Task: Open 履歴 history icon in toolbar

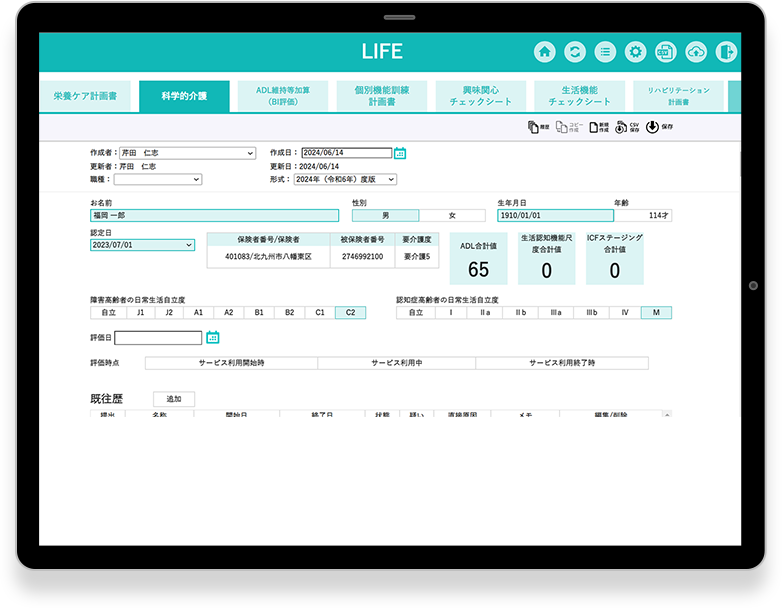Action: [x=538, y=127]
